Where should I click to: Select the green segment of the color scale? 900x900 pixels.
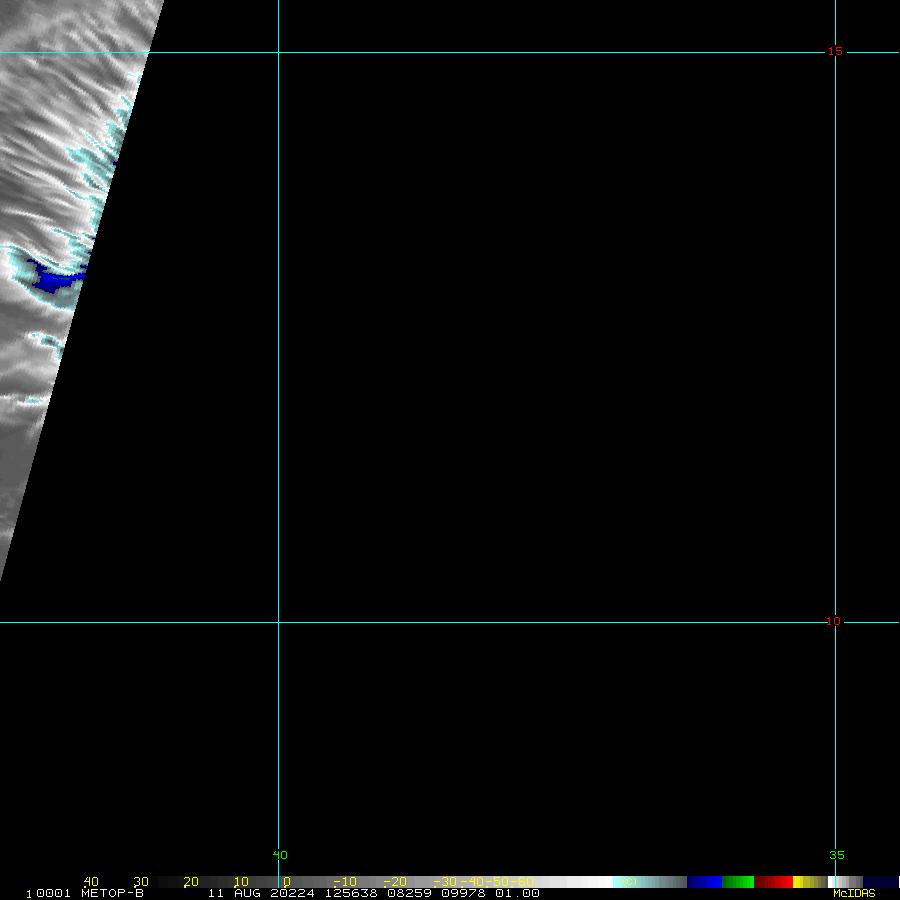(738, 882)
